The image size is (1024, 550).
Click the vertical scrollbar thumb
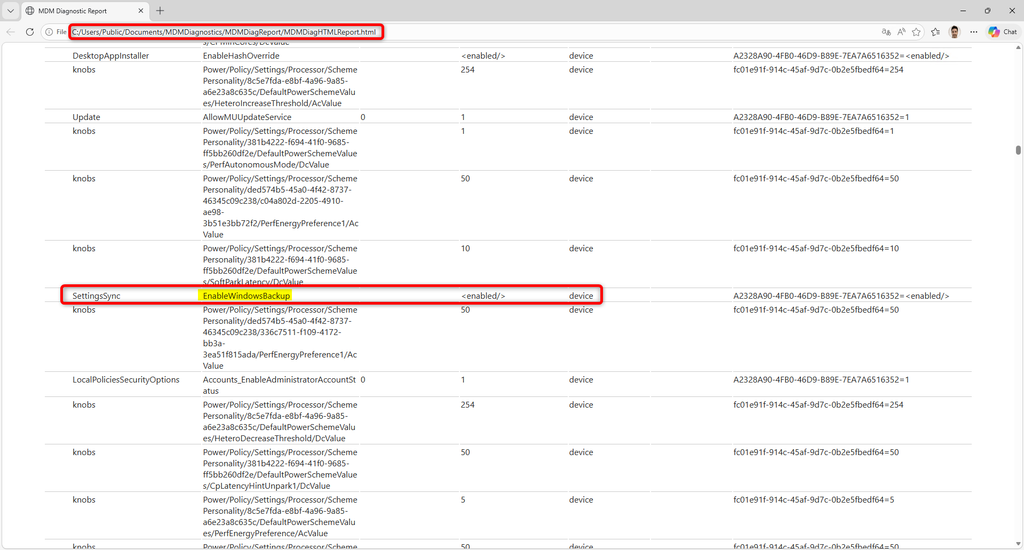click(x=1018, y=150)
